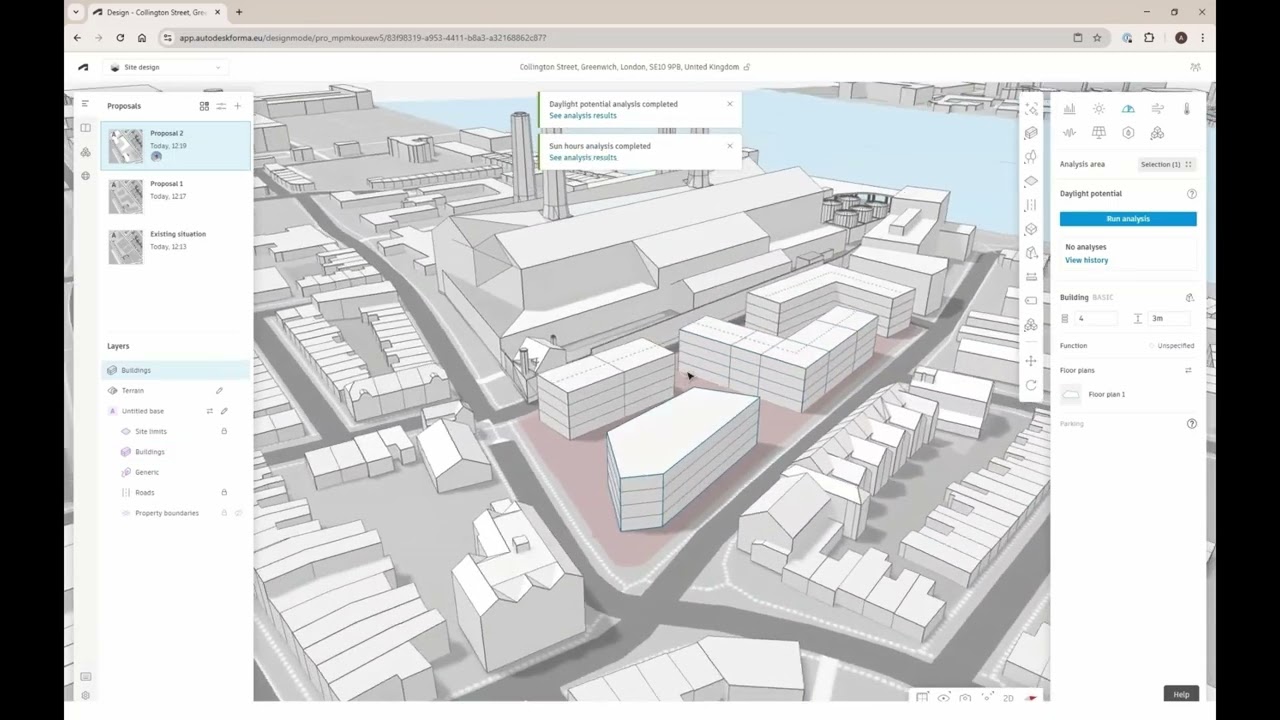
Task: Open the solar panel energy analysis icon
Action: pos(1099,132)
